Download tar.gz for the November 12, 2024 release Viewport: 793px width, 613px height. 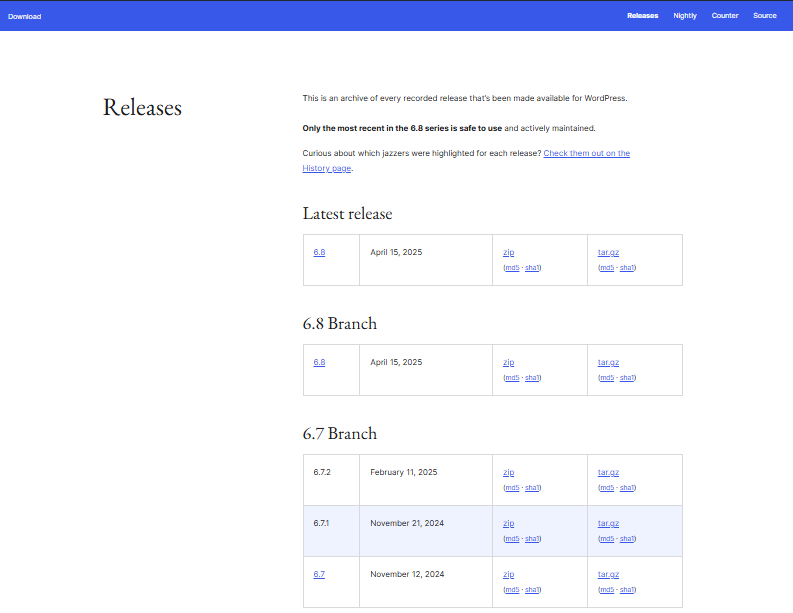pyautogui.click(x=608, y=574)
